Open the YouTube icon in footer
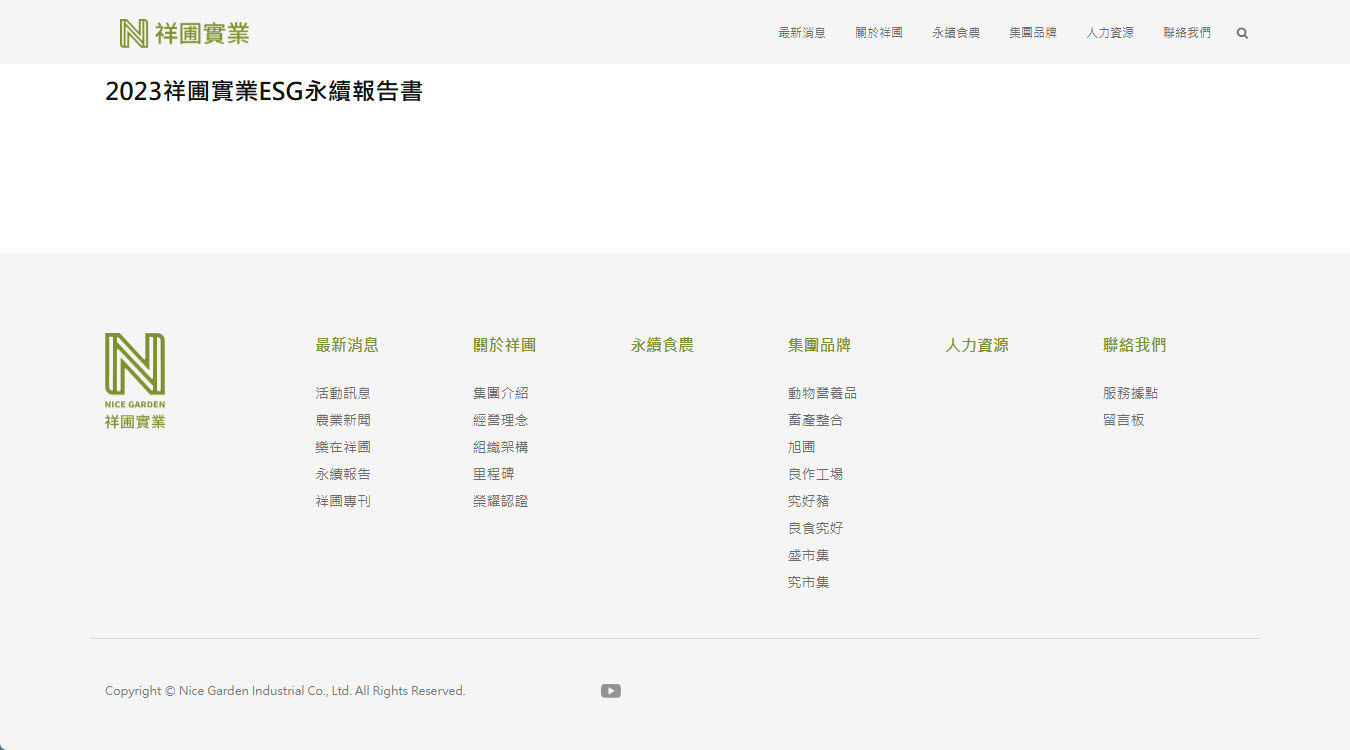 [x=611, y=691]
